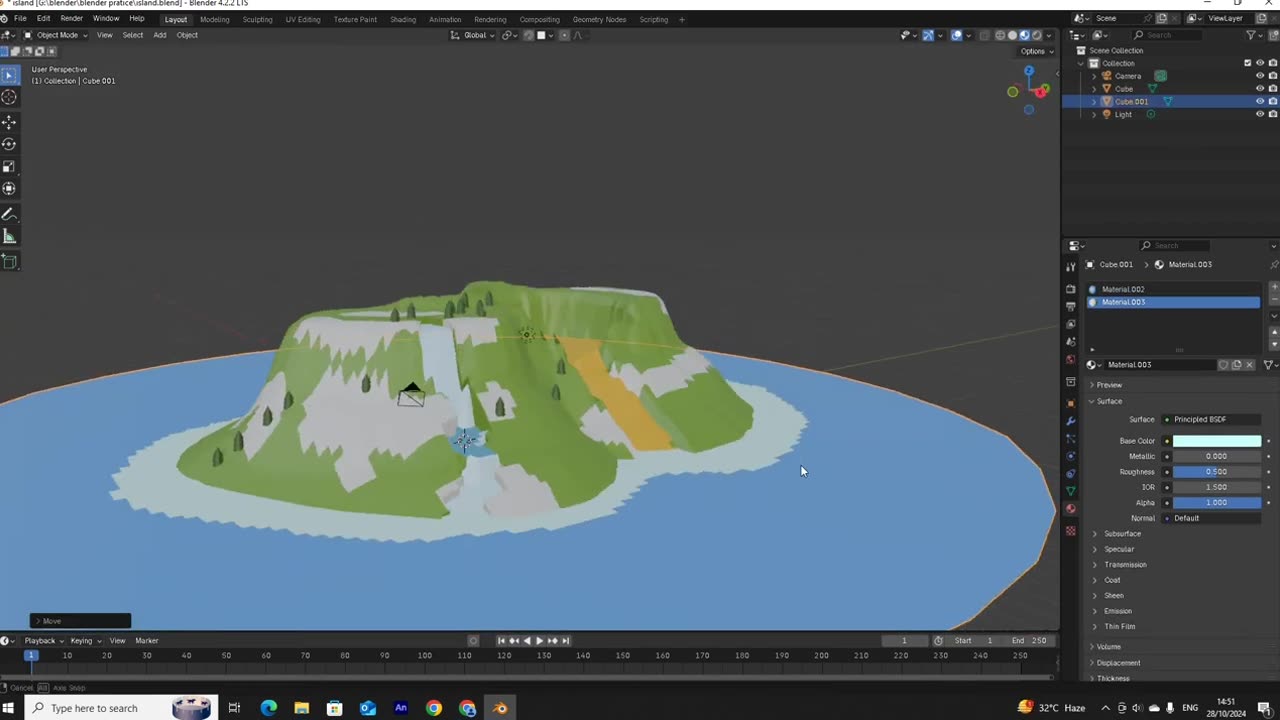Uncheck the Collection exclude checkbox

[1247, 63]
